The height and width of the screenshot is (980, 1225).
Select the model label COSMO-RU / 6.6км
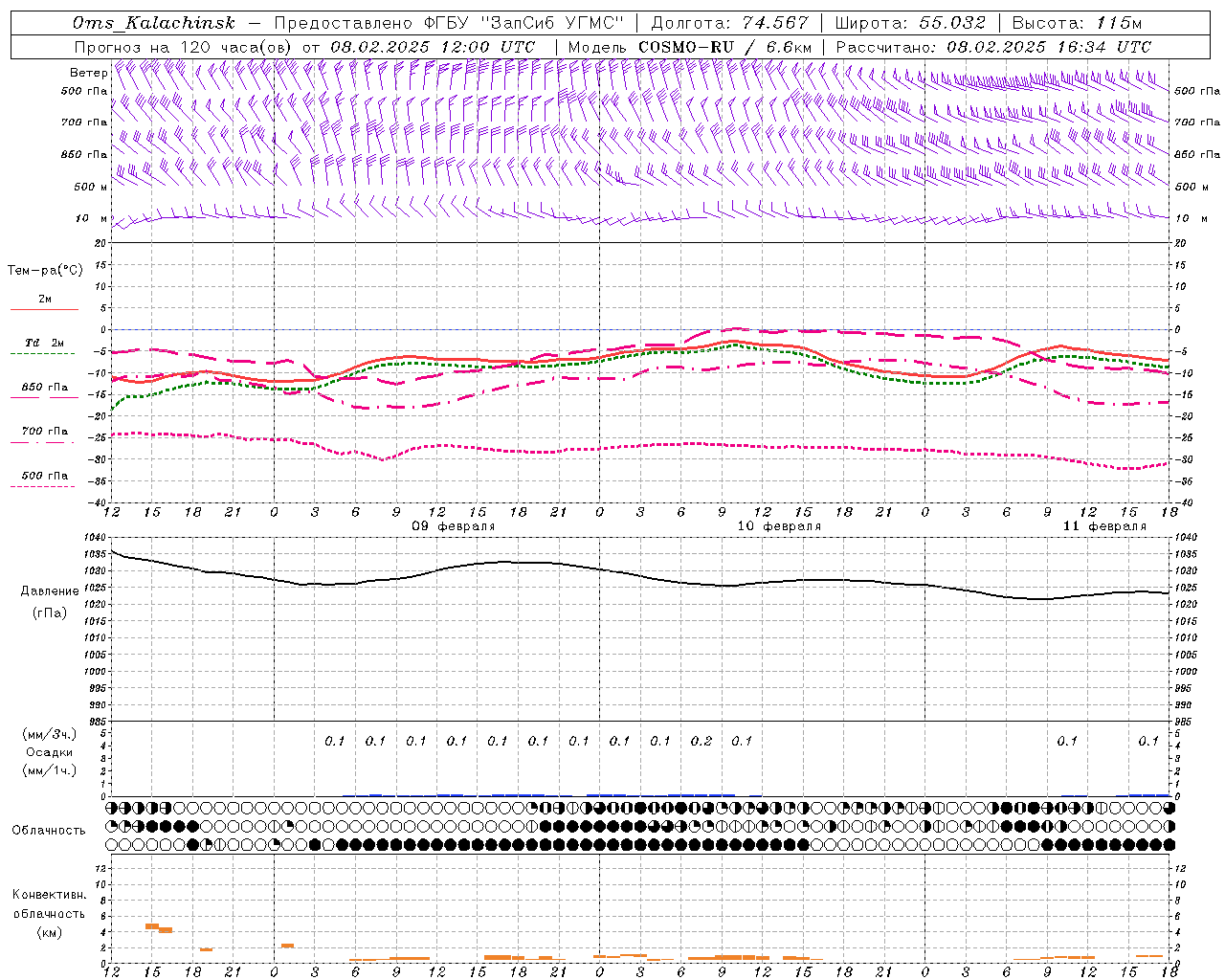pos(725,47)
